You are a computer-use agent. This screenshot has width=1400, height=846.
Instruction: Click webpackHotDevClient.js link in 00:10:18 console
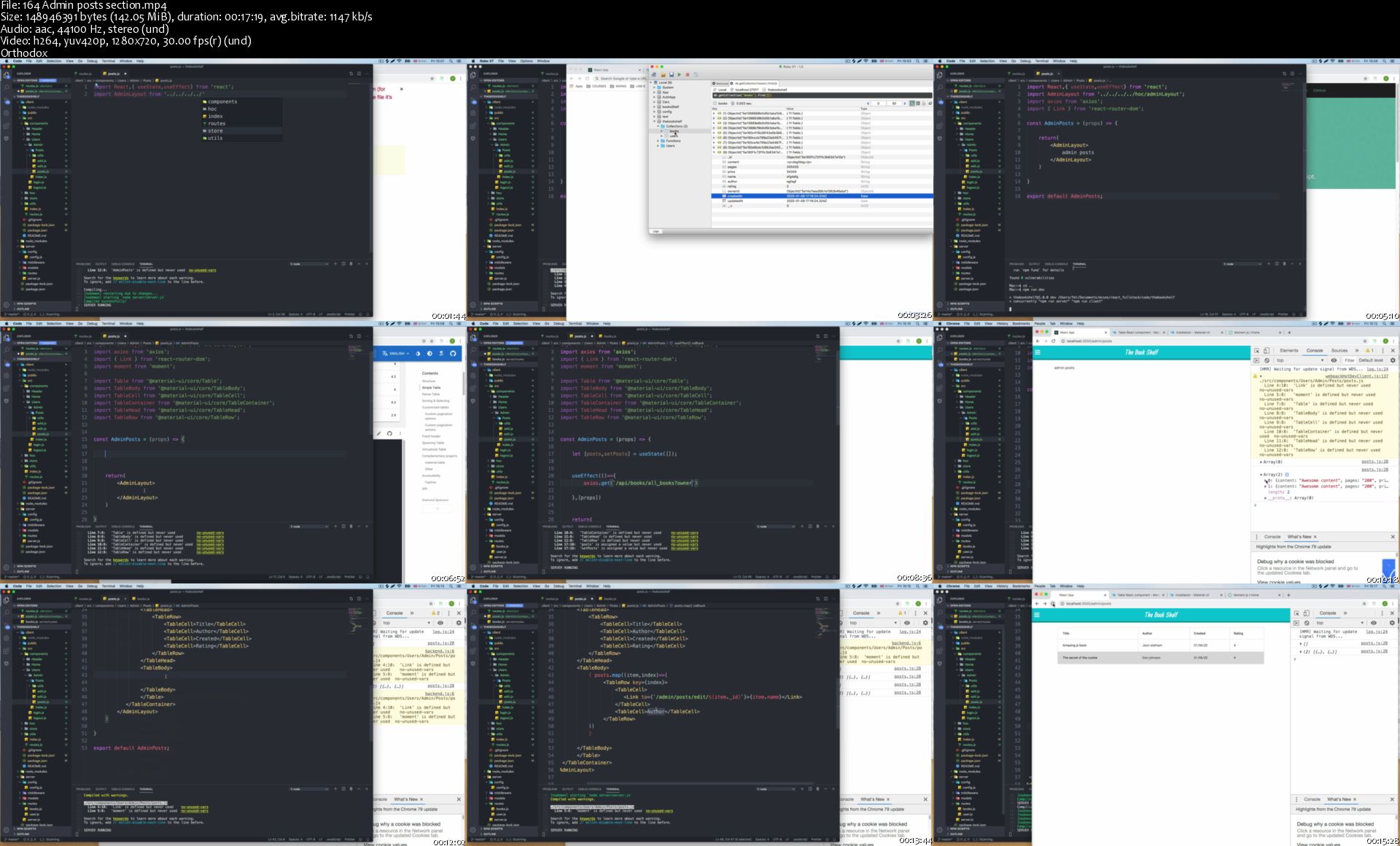pyautogui.click(x=1356, y=376)
